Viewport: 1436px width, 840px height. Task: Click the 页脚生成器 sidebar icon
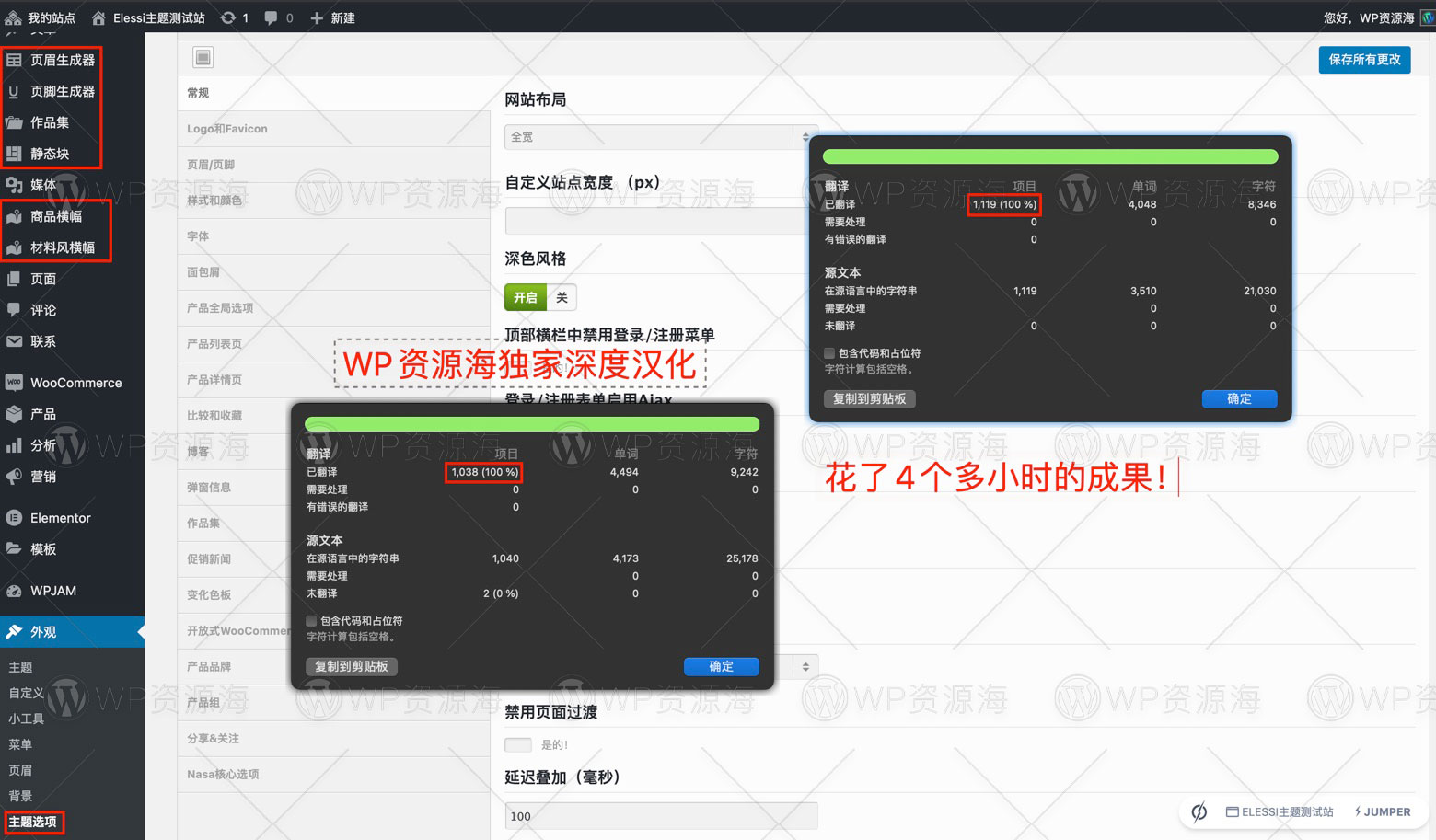(14, 91)
